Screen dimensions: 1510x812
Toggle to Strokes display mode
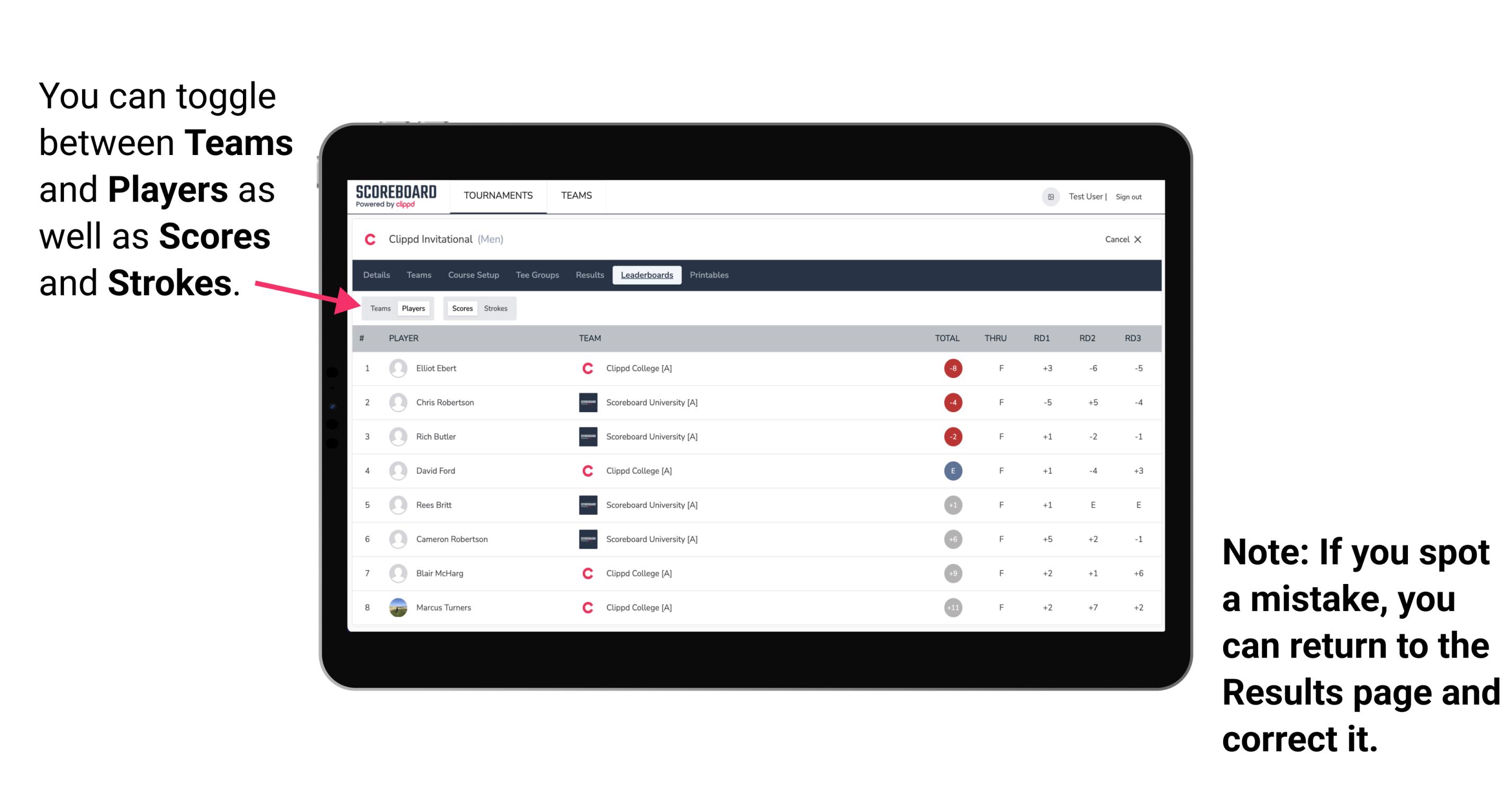(496, 308)
